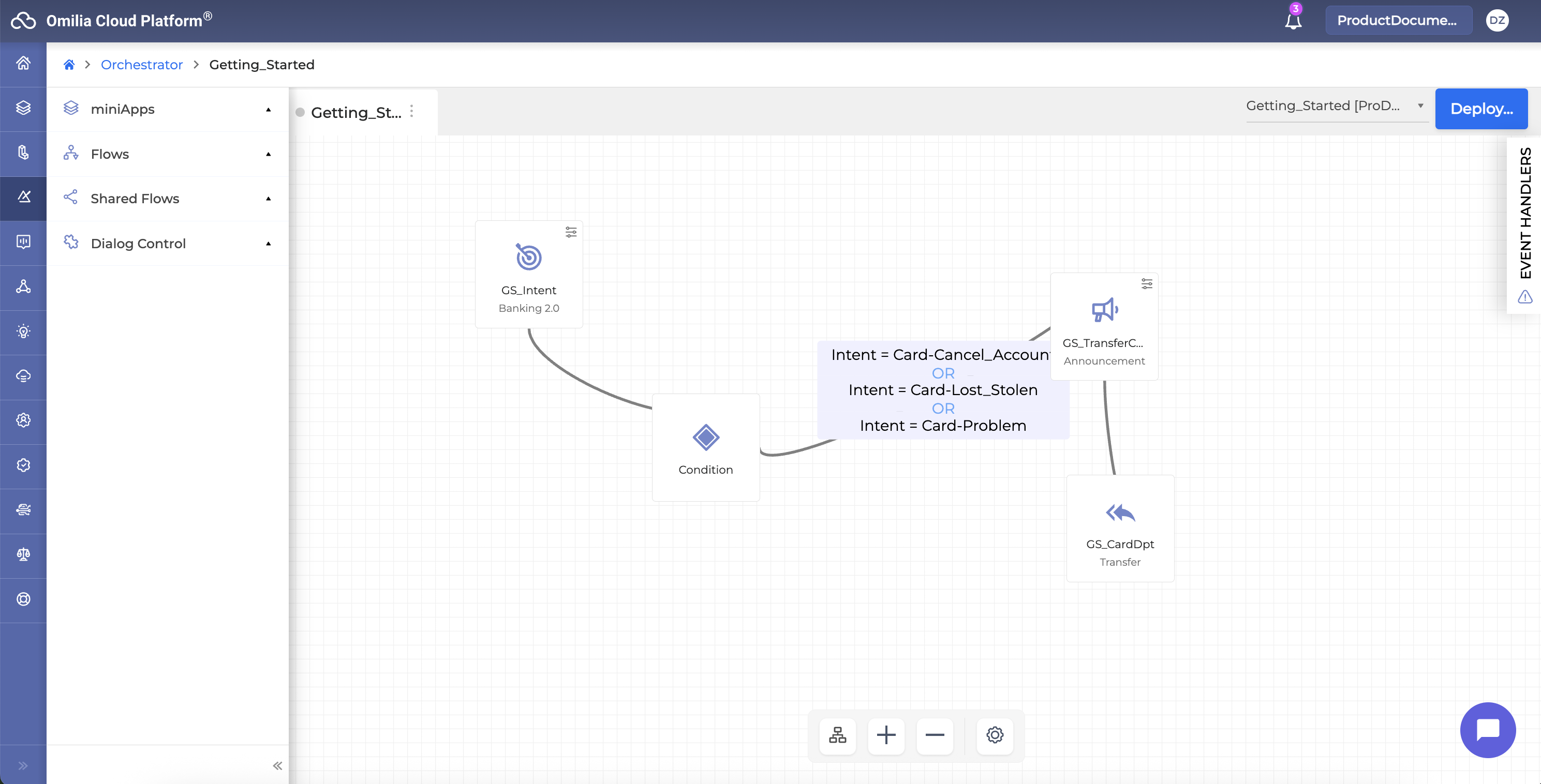Open the Getting_St... tab kebab menu
1541x784 pixels.
point(411,111)
